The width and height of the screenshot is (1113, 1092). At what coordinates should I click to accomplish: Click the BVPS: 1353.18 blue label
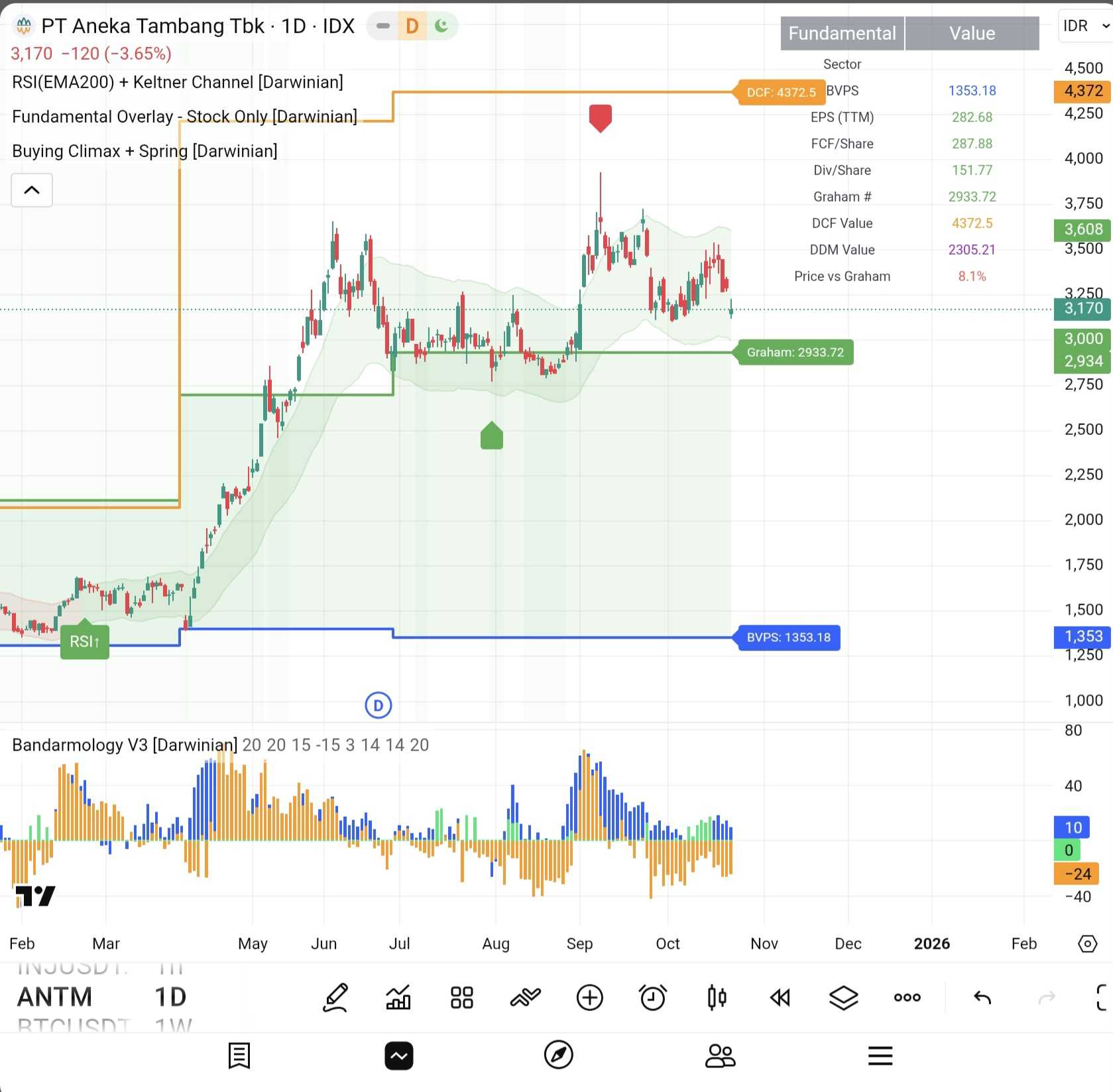tap(788, 637)
